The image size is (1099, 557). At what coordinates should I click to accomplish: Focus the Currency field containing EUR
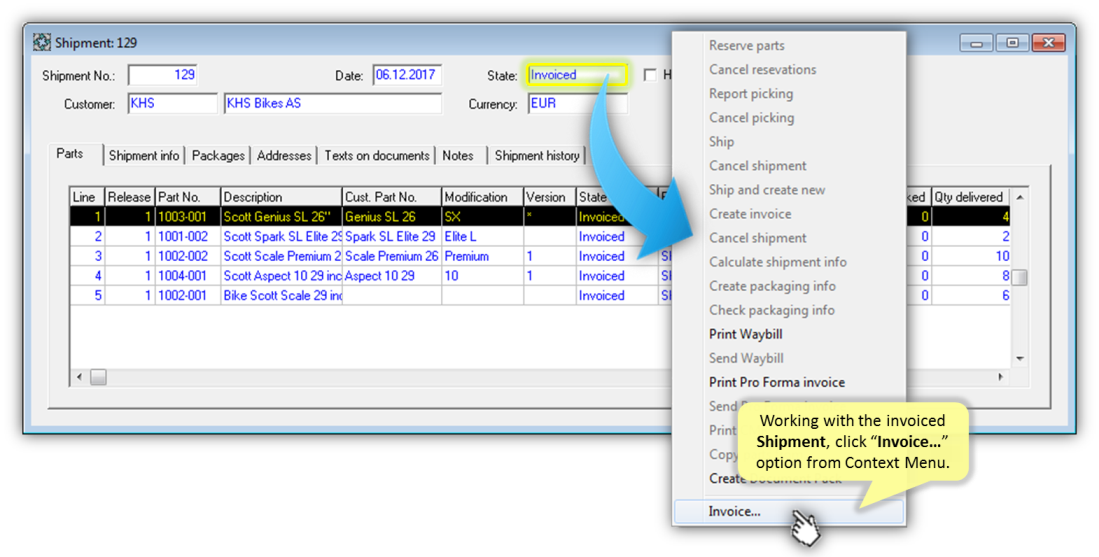tap(575, 103)
